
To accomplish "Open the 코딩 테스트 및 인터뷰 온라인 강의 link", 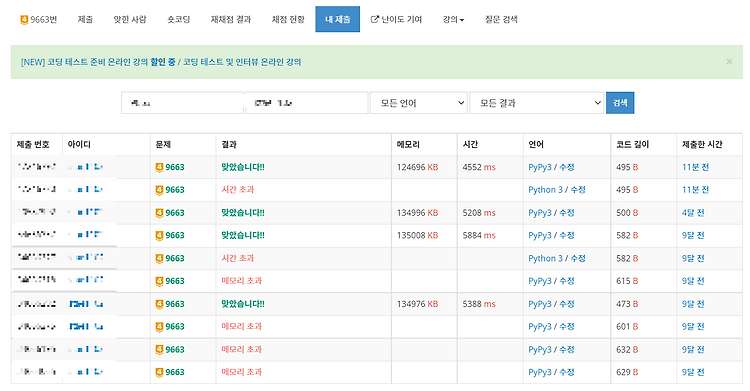I will tap(242, 62).
